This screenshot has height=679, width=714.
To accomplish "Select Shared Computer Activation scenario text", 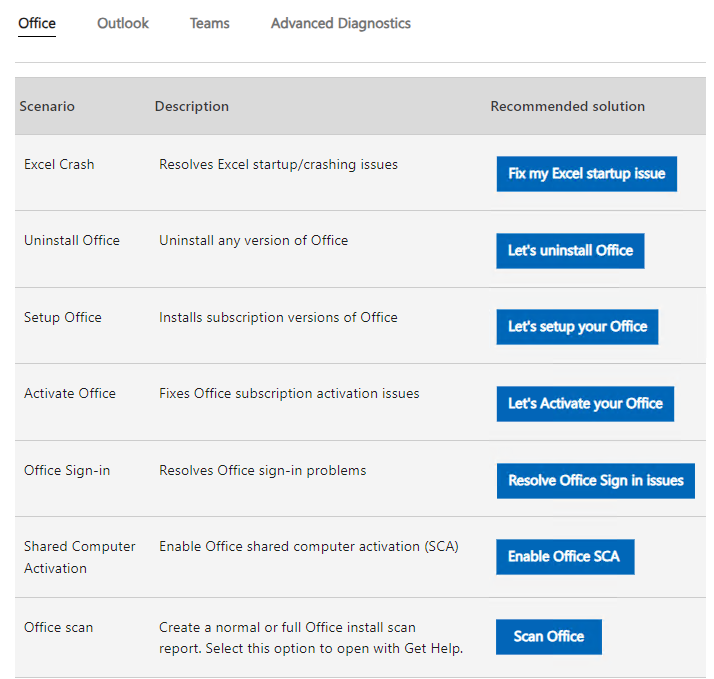I will (80, 557).
